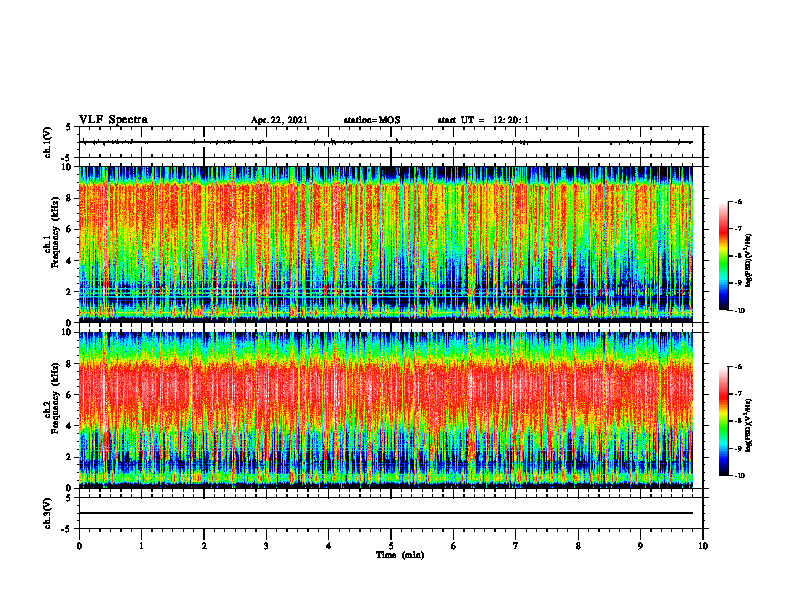Click the ch.1 colorbar "log(PSD)" units label

click(750, 260)
